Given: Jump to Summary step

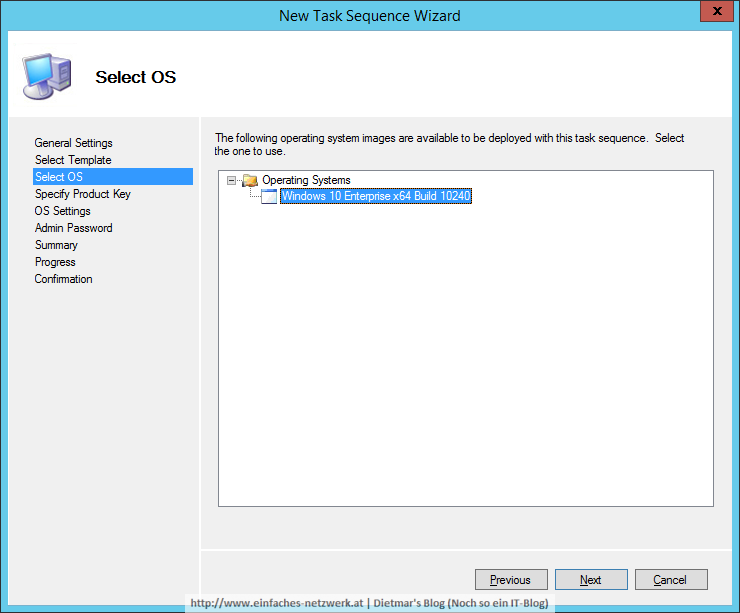Looking at the screenshot, I should (x=56, y=245).
